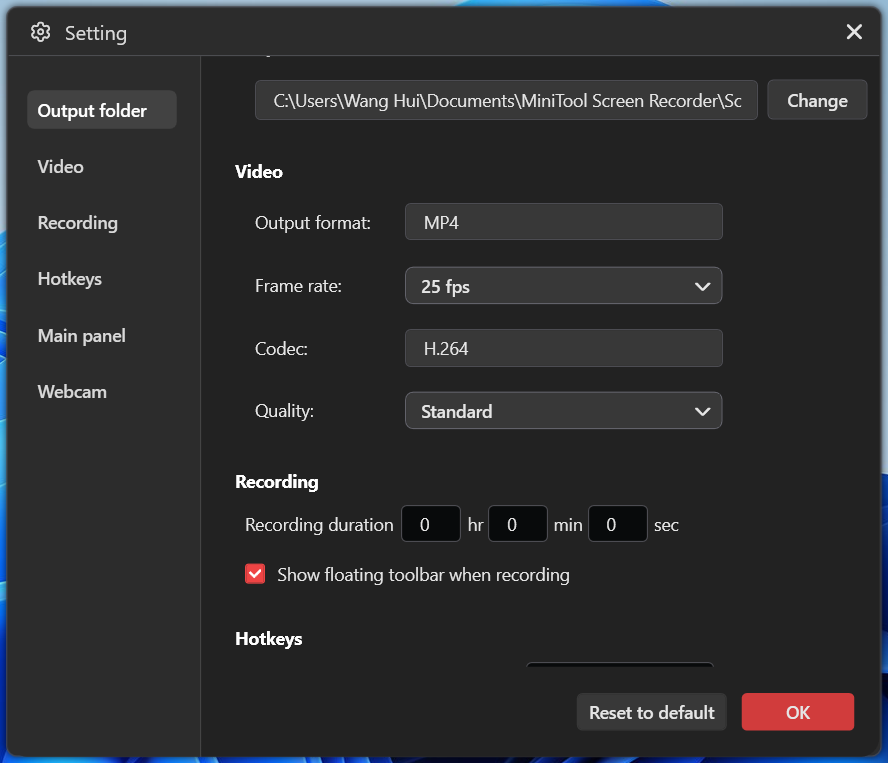Click the H.264 codec field
This screenshot has height=763, width=888.
pyautogui.click(x=563, y=348)
